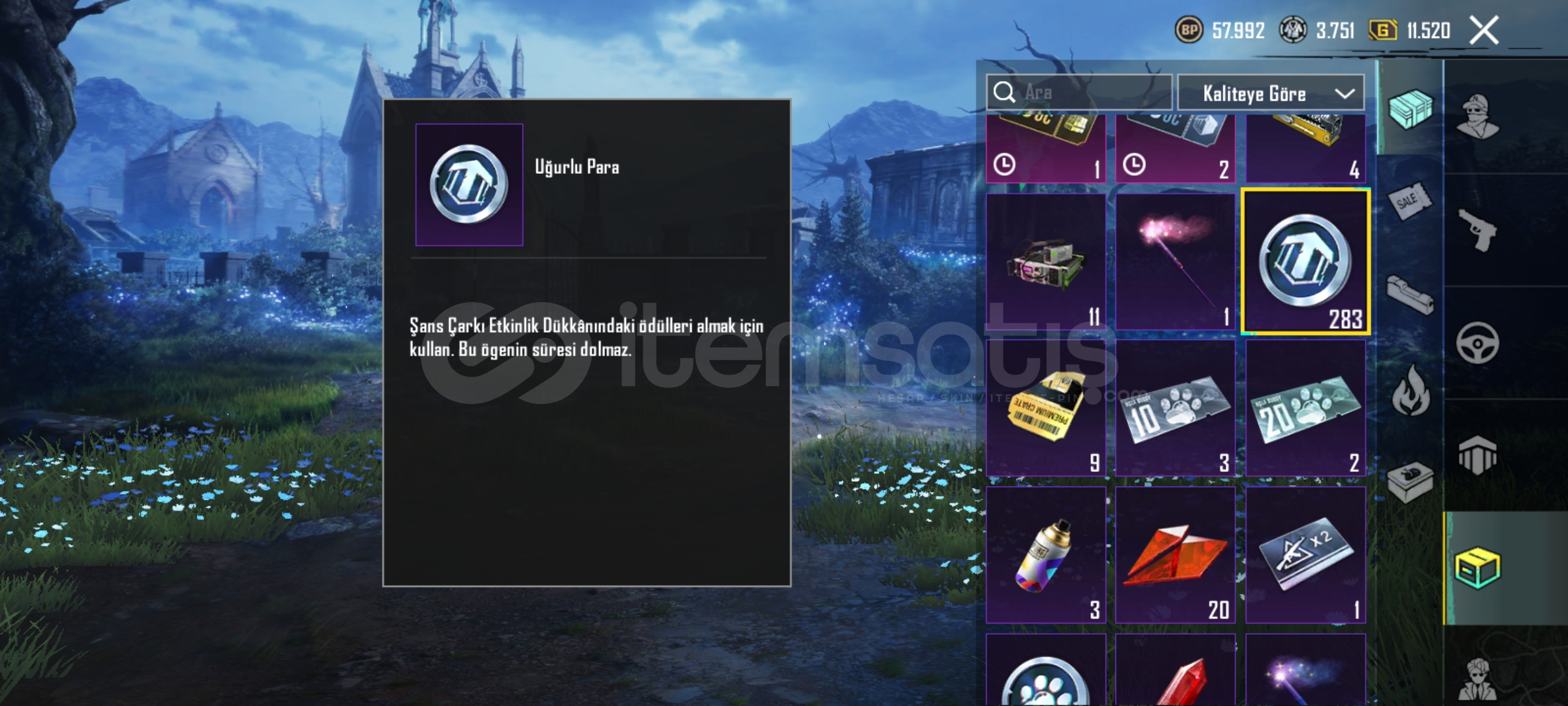Select the spray paint can item

1046,554
